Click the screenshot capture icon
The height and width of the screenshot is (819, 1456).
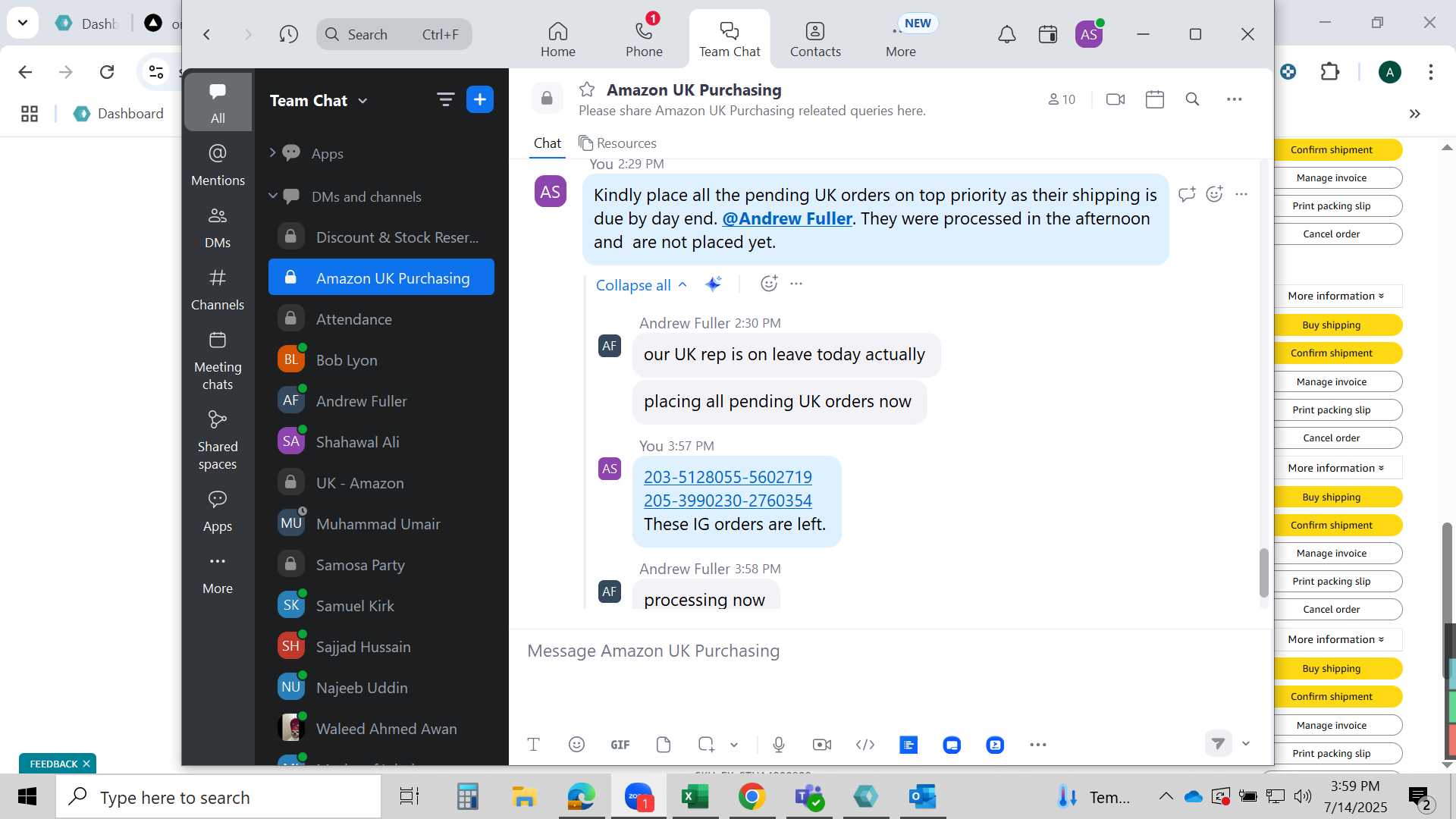coord(706,745)
